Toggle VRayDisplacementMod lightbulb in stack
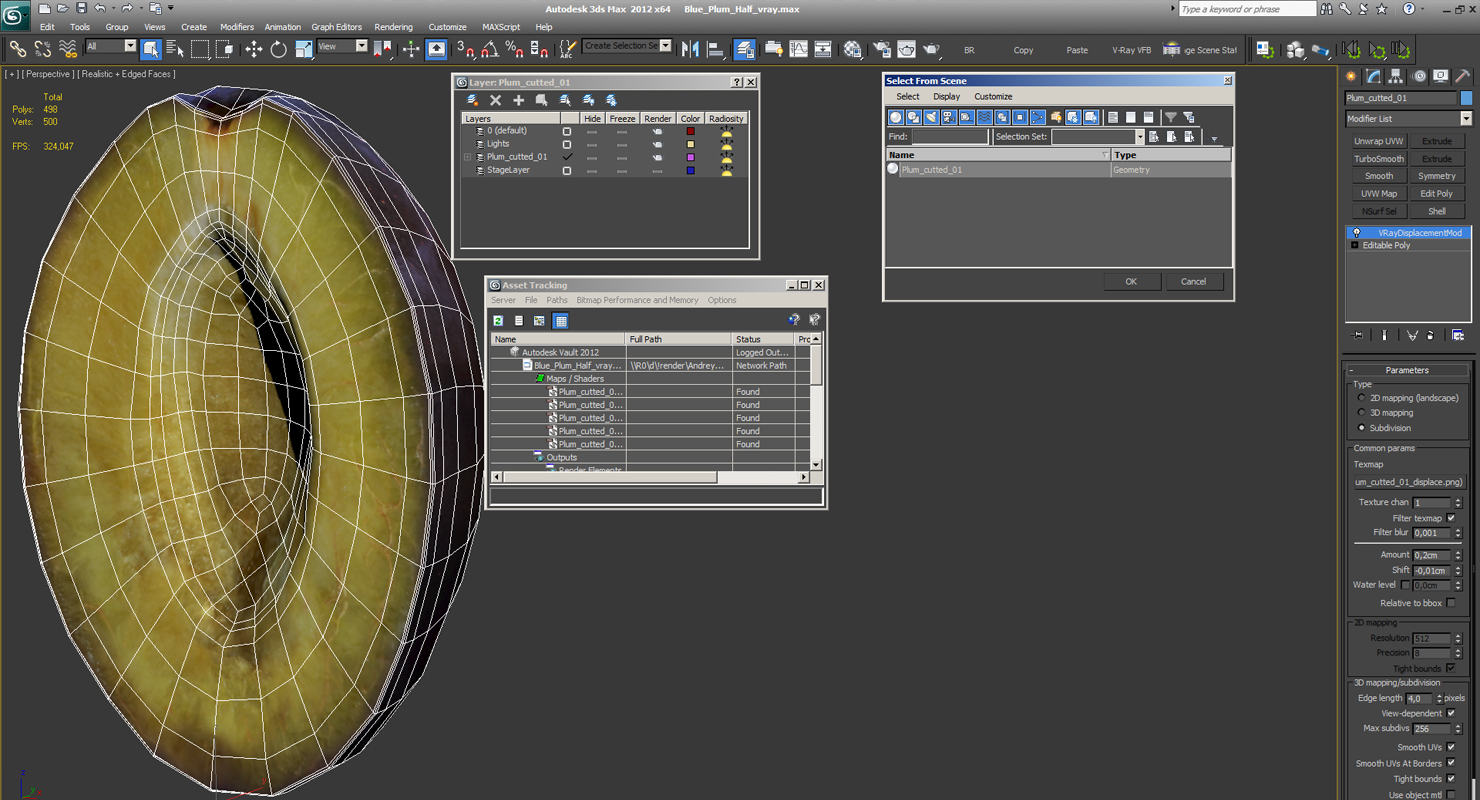Image resolution: width=1480 pixels, height=800 pixels. tap(1357, 232)
